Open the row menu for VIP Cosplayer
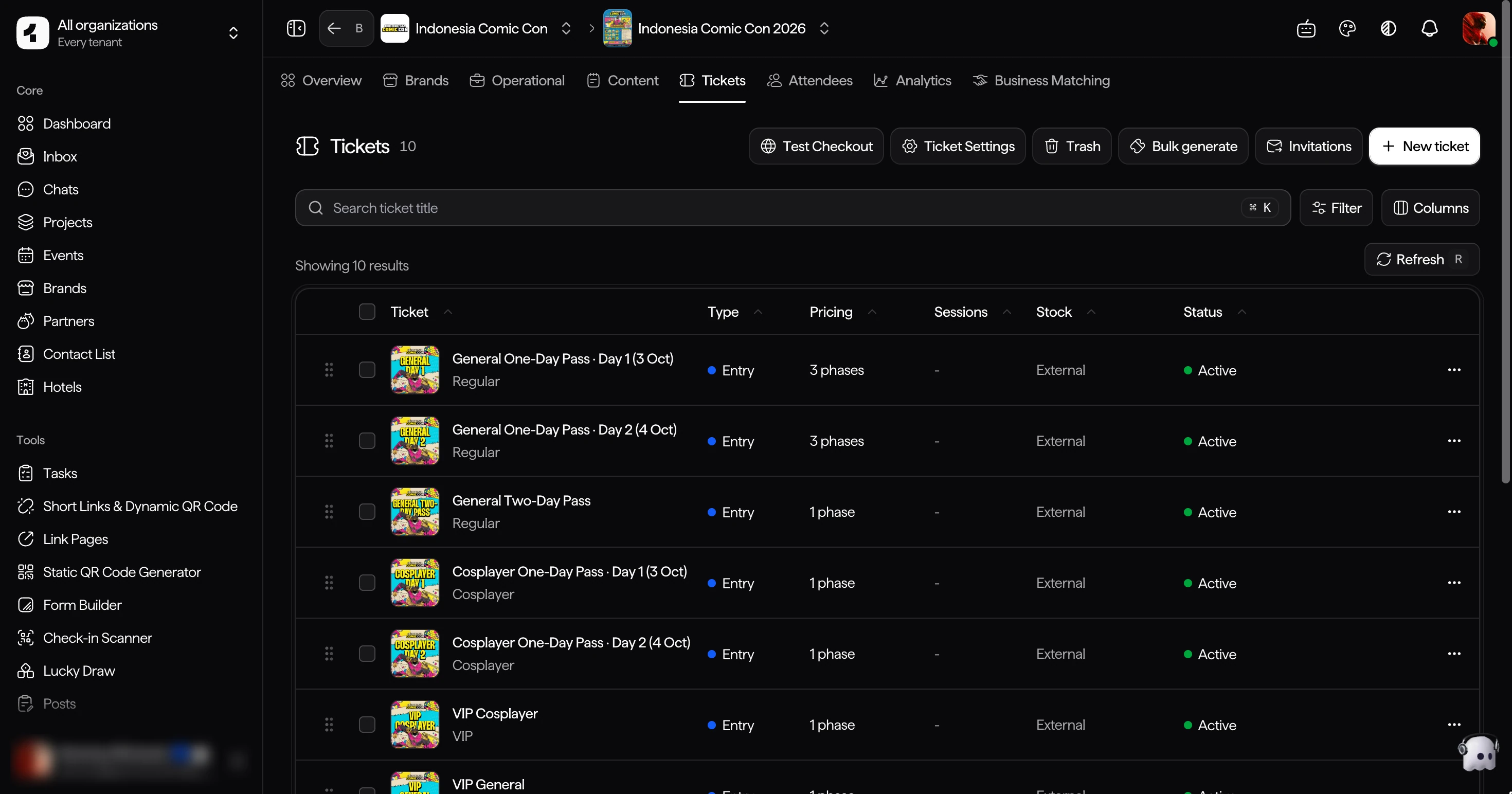The height and width of the screenshot is (794, 1512). [x=1454, y=724]
